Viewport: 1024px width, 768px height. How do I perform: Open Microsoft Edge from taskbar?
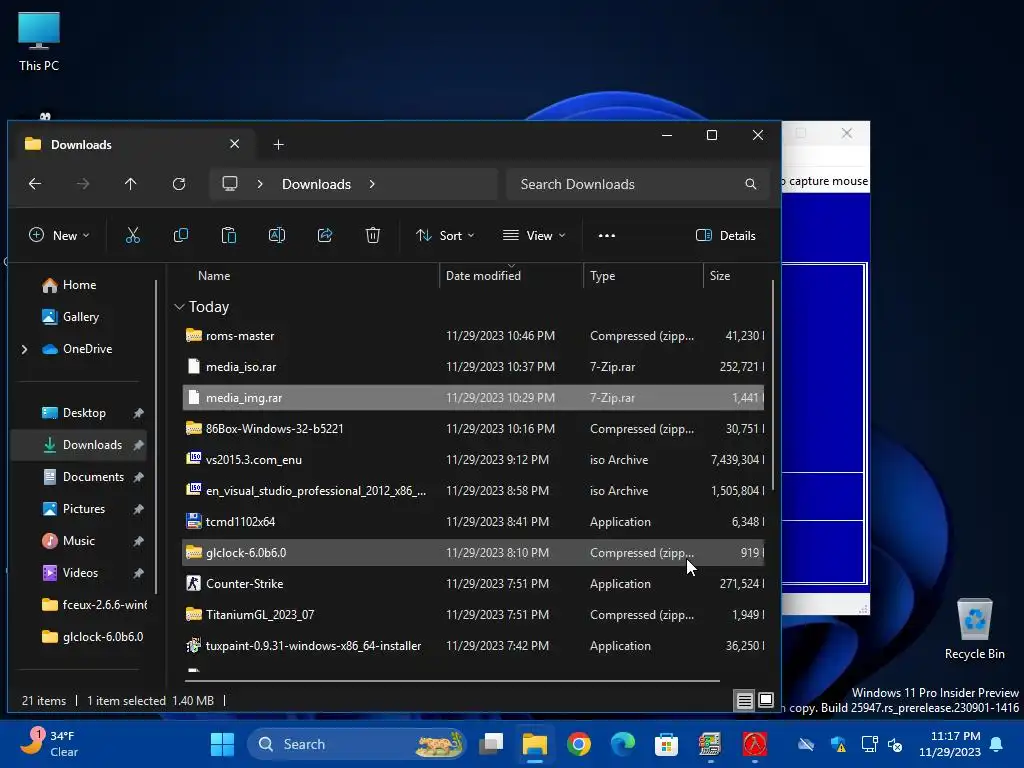coord(622,744)
